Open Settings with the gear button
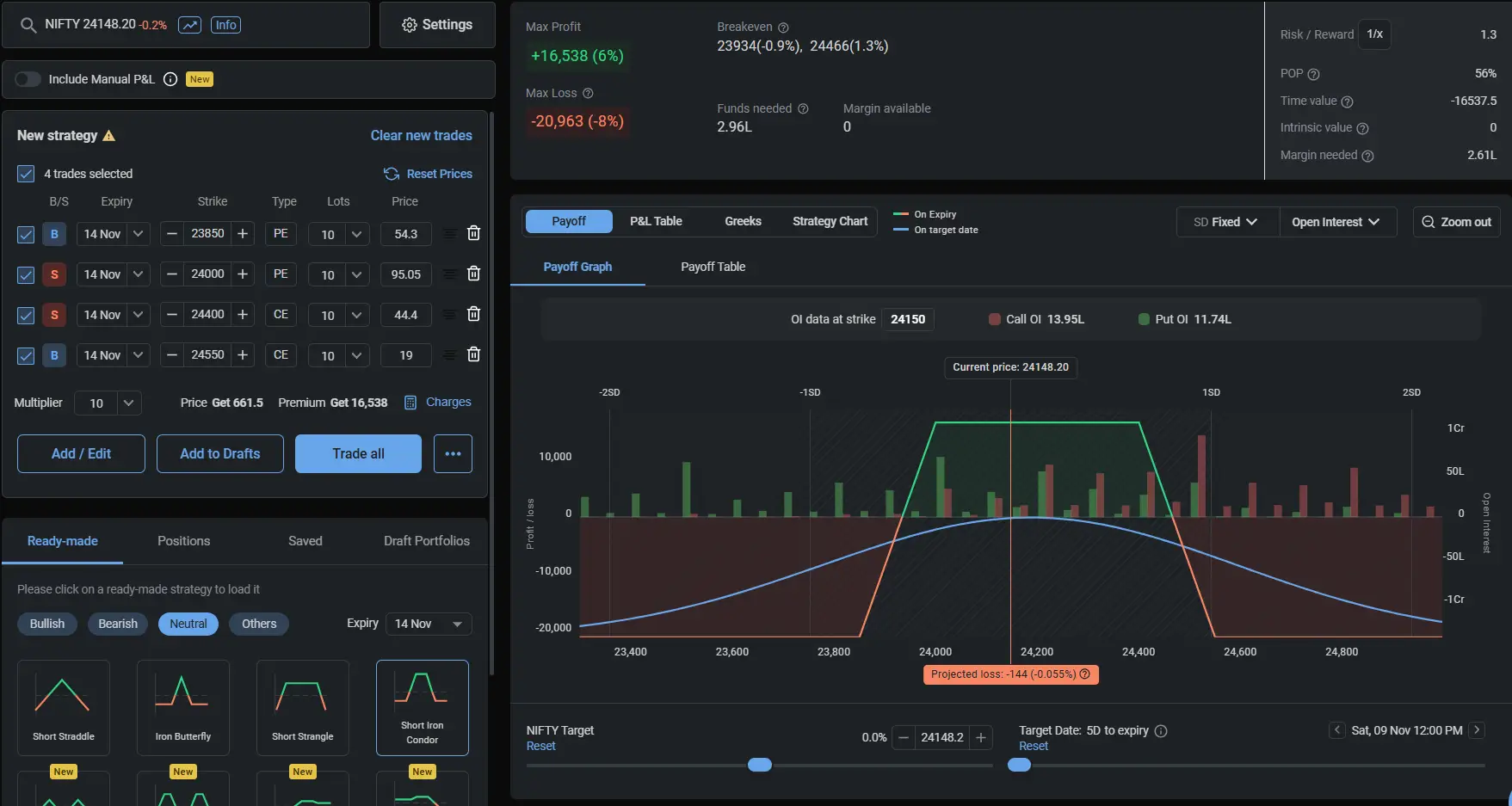This screenshot has width=1512, height=806. point(437,25)
